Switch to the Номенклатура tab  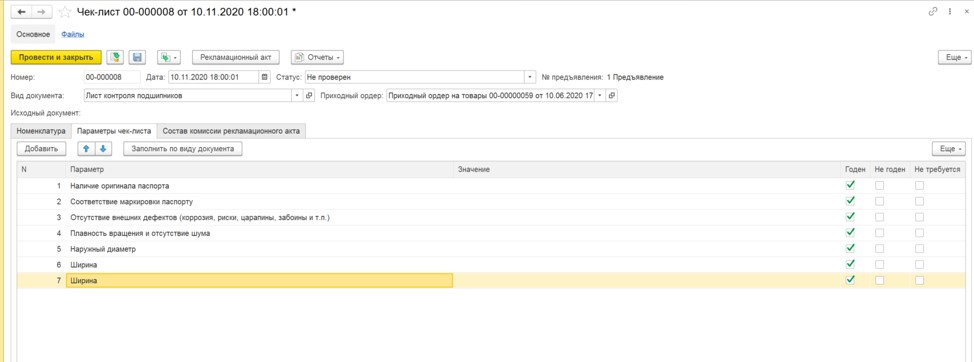(x=41, y=131)
